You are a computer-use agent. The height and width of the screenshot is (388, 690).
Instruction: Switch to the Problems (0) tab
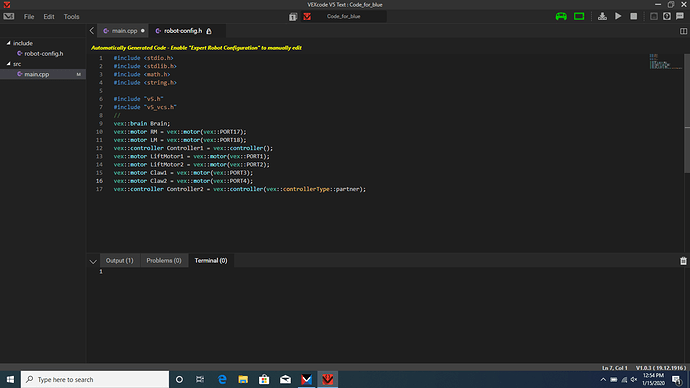pos(164,260)
